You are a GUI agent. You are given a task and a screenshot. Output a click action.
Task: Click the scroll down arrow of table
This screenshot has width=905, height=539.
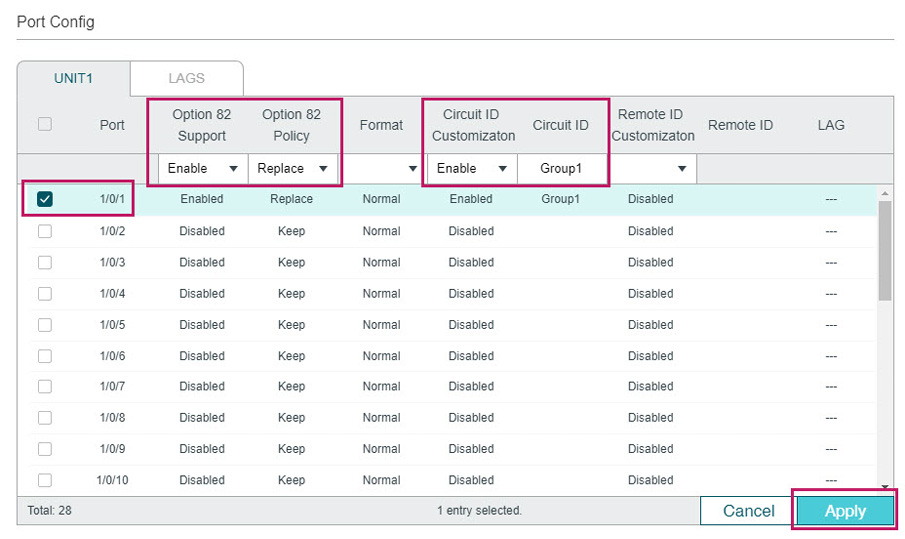pyautogui.click(x=884, y=486)
